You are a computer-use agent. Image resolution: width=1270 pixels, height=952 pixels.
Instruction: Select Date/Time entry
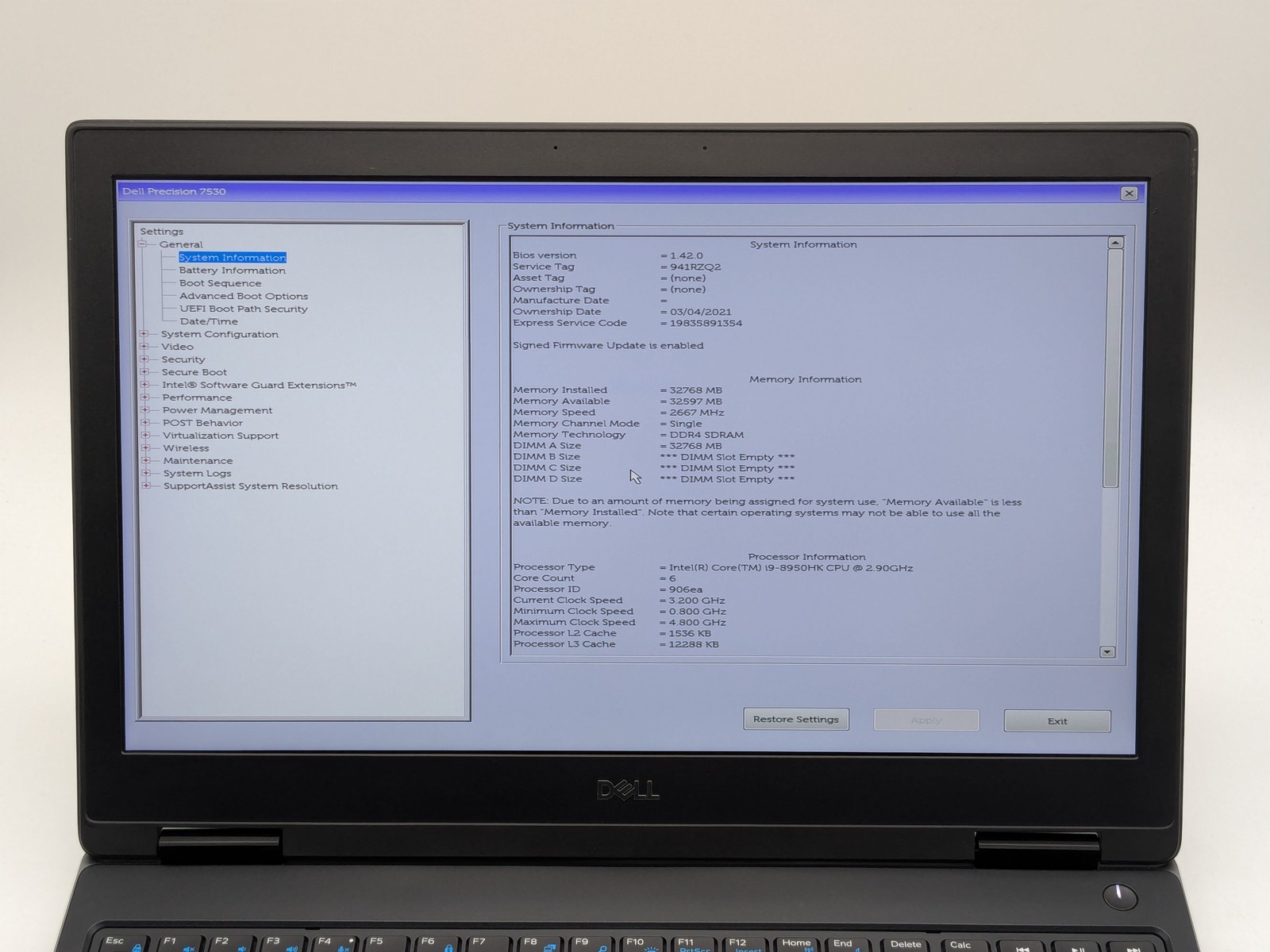[209, 321]
